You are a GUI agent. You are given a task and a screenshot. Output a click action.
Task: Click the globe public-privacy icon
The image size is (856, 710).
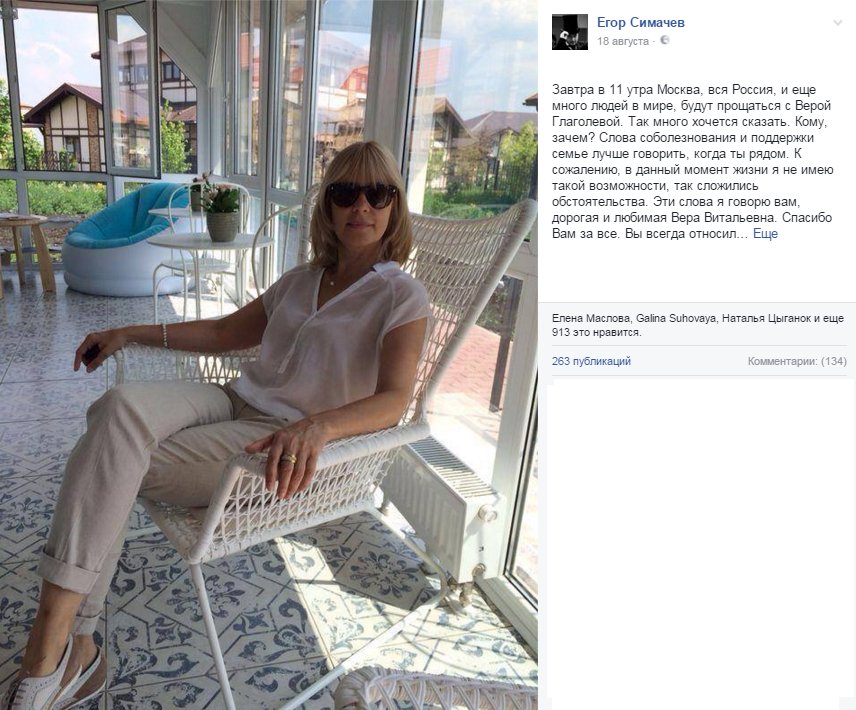664,40
